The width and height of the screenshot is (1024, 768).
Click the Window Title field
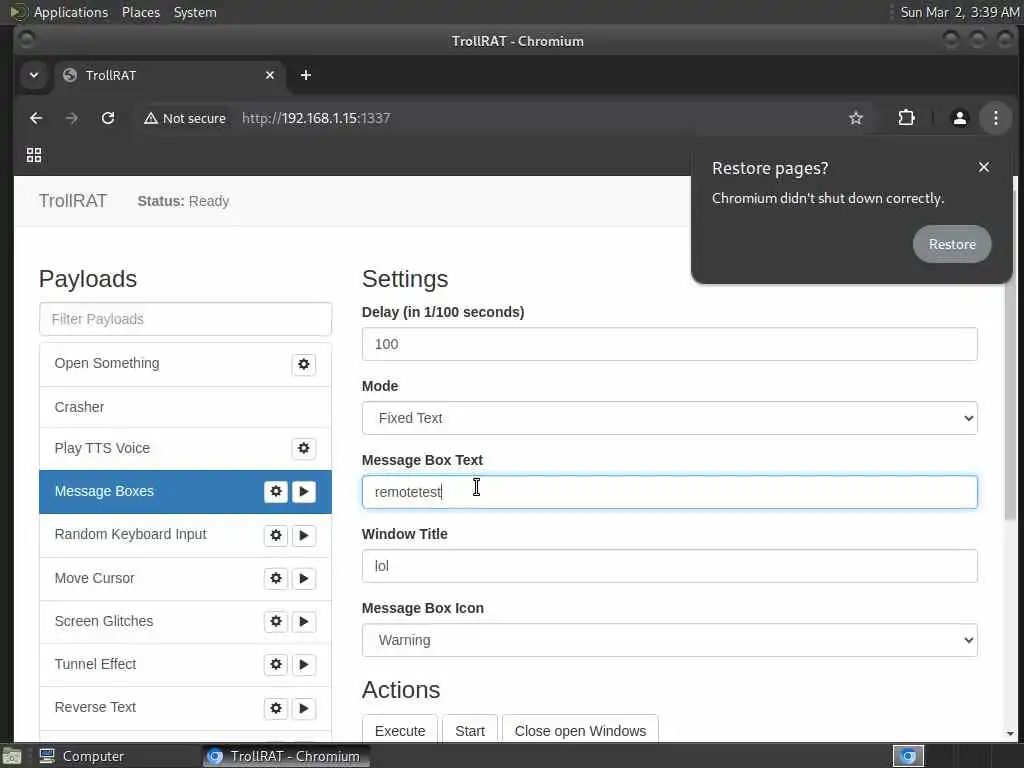click(x=669, y=566)
